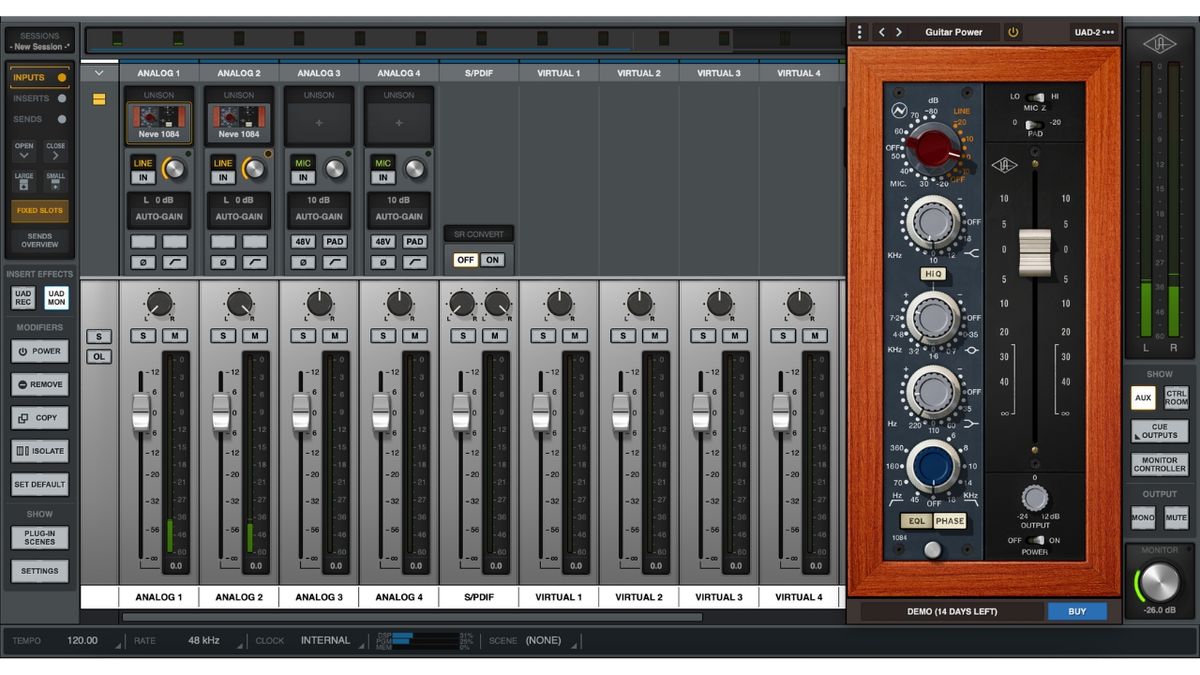Click plugin power icon next to Guitar Power

pos(1013,32)
